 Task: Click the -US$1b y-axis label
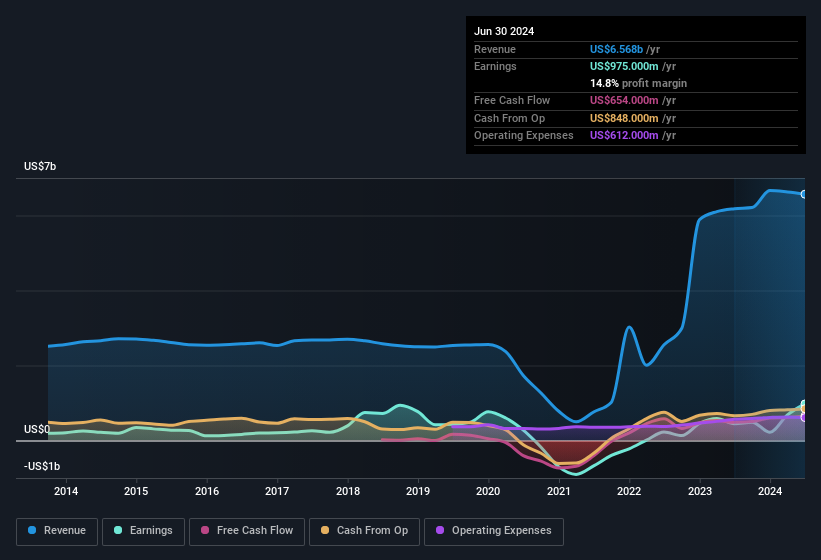coord(42,466)
